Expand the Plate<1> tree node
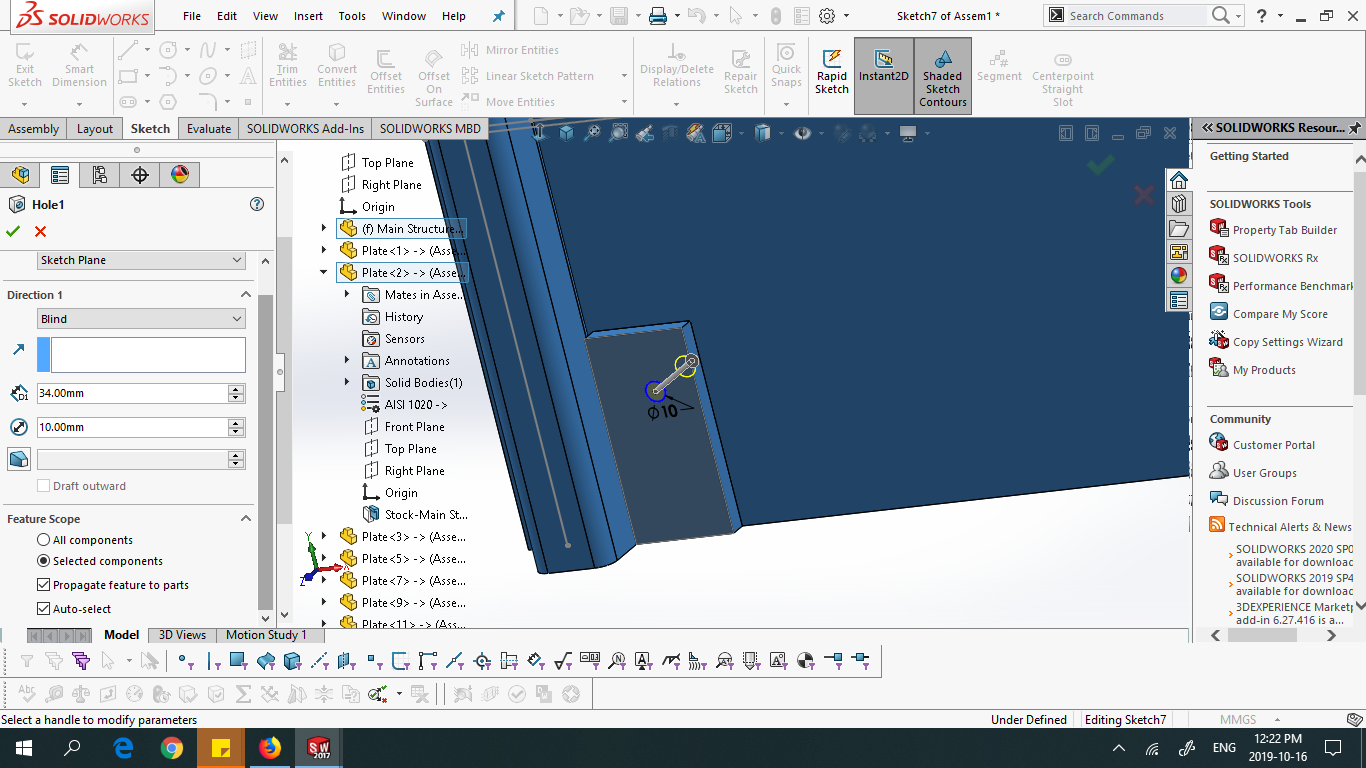This screenshot has width=1366, height=768. (x=323, y=250)
